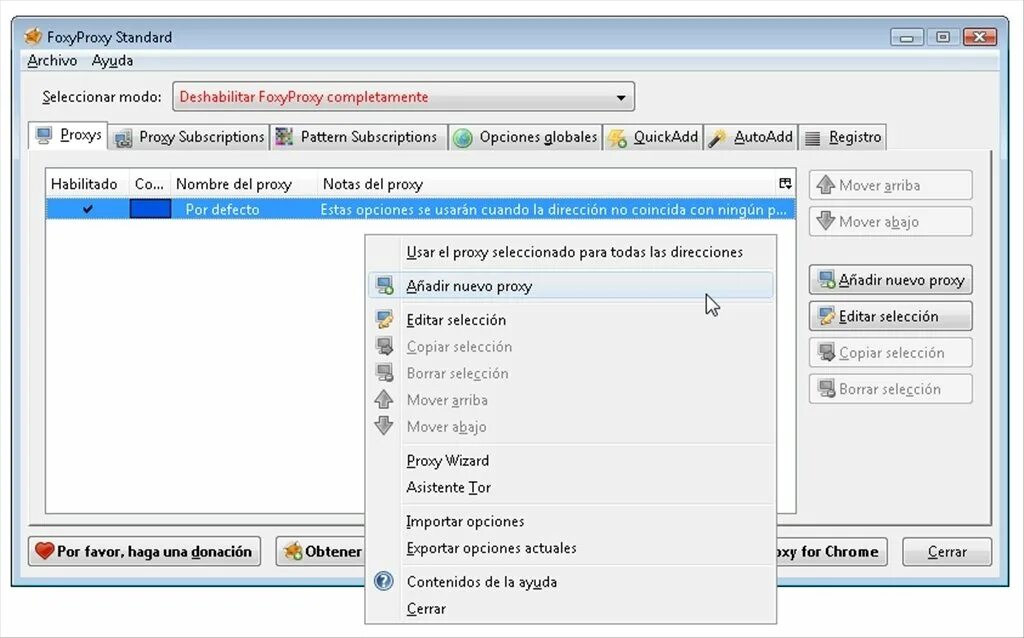This screenshot has height=638, width=1024.
Task: Toggle the Habilitado checkmark for Por defecto
Action: [x=88, y=209]
